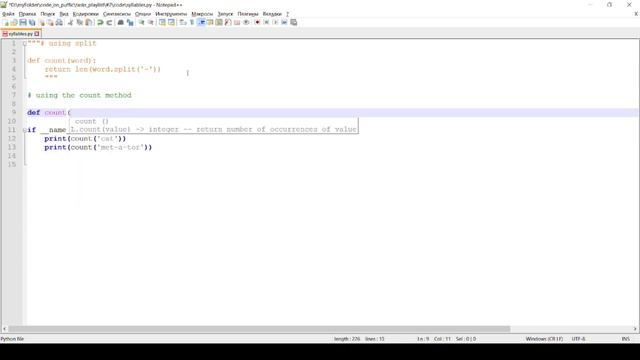Click the Cut scissors toolbar icon
Image resolution: width=640 pixels, height=360 pixels.
coord(70,22)
